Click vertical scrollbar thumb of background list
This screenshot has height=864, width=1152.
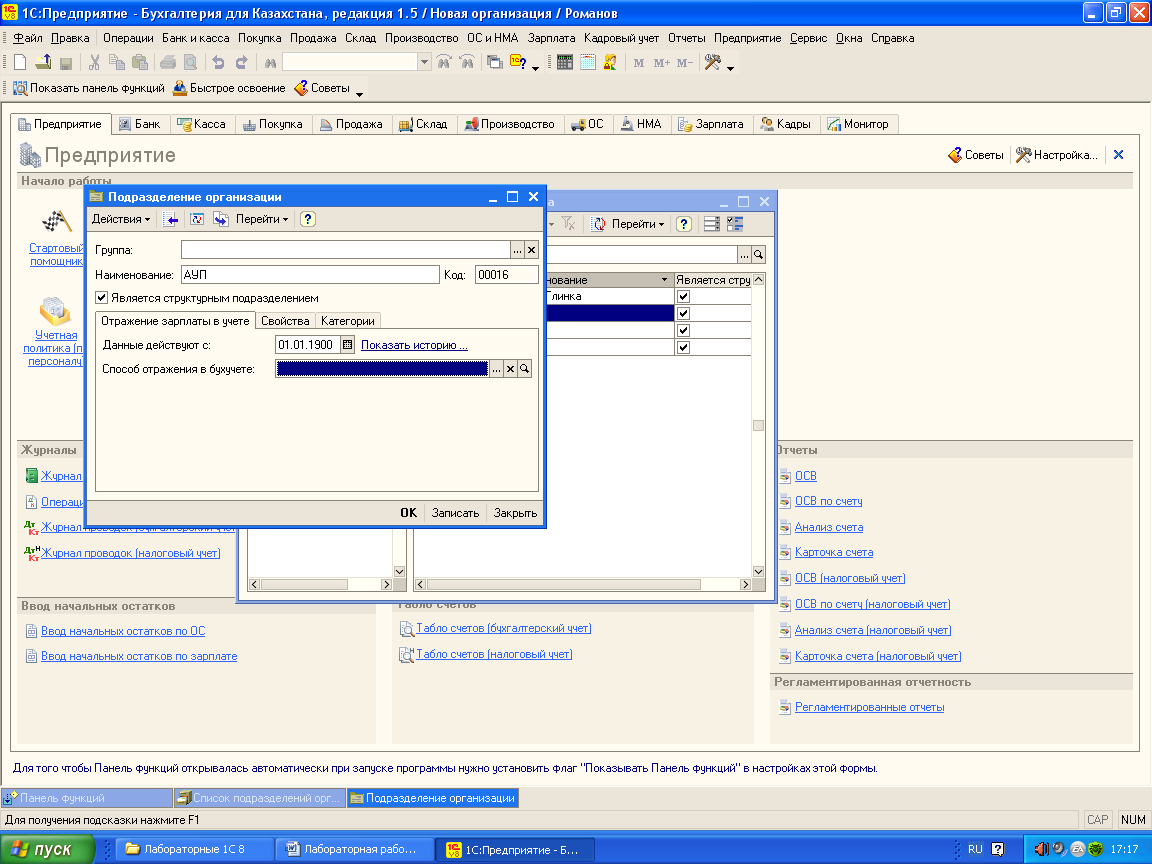[758, 425]
